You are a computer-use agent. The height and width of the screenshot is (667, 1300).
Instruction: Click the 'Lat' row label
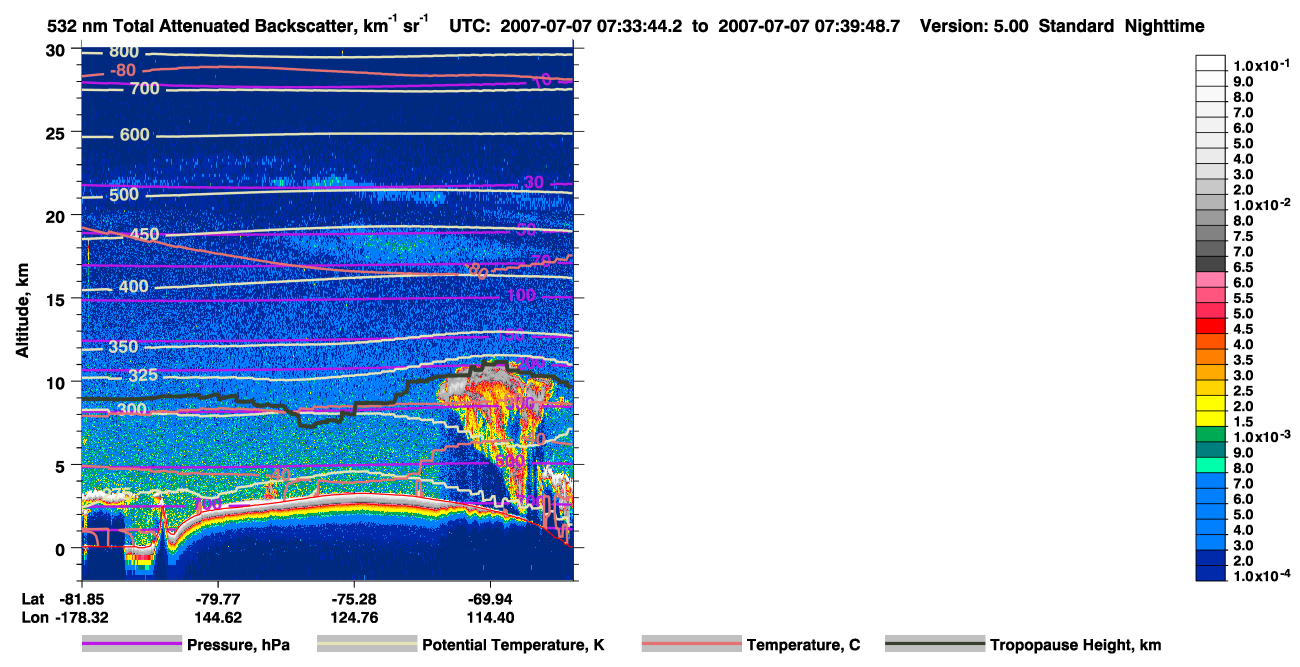point(33,598)
